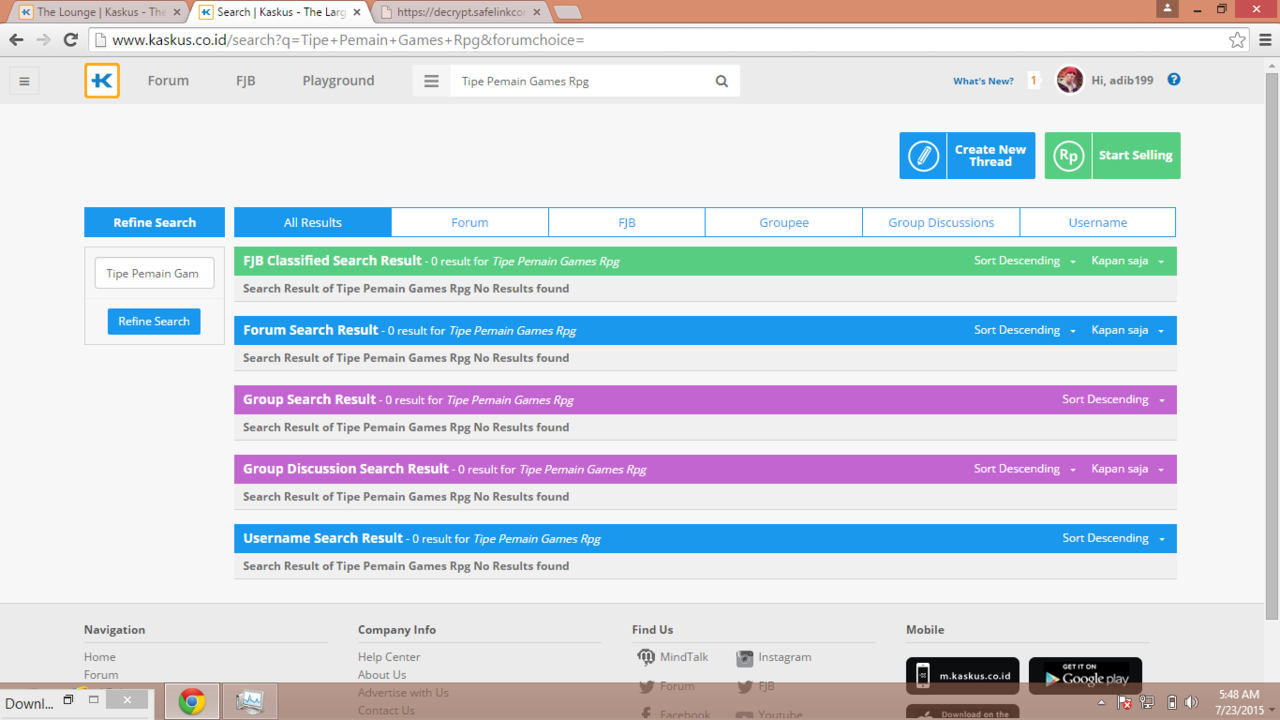The width and height of the screenshot is (1280, 720).
Task: Click the battery icon in system tray
Action: [x=1171, y=702]
